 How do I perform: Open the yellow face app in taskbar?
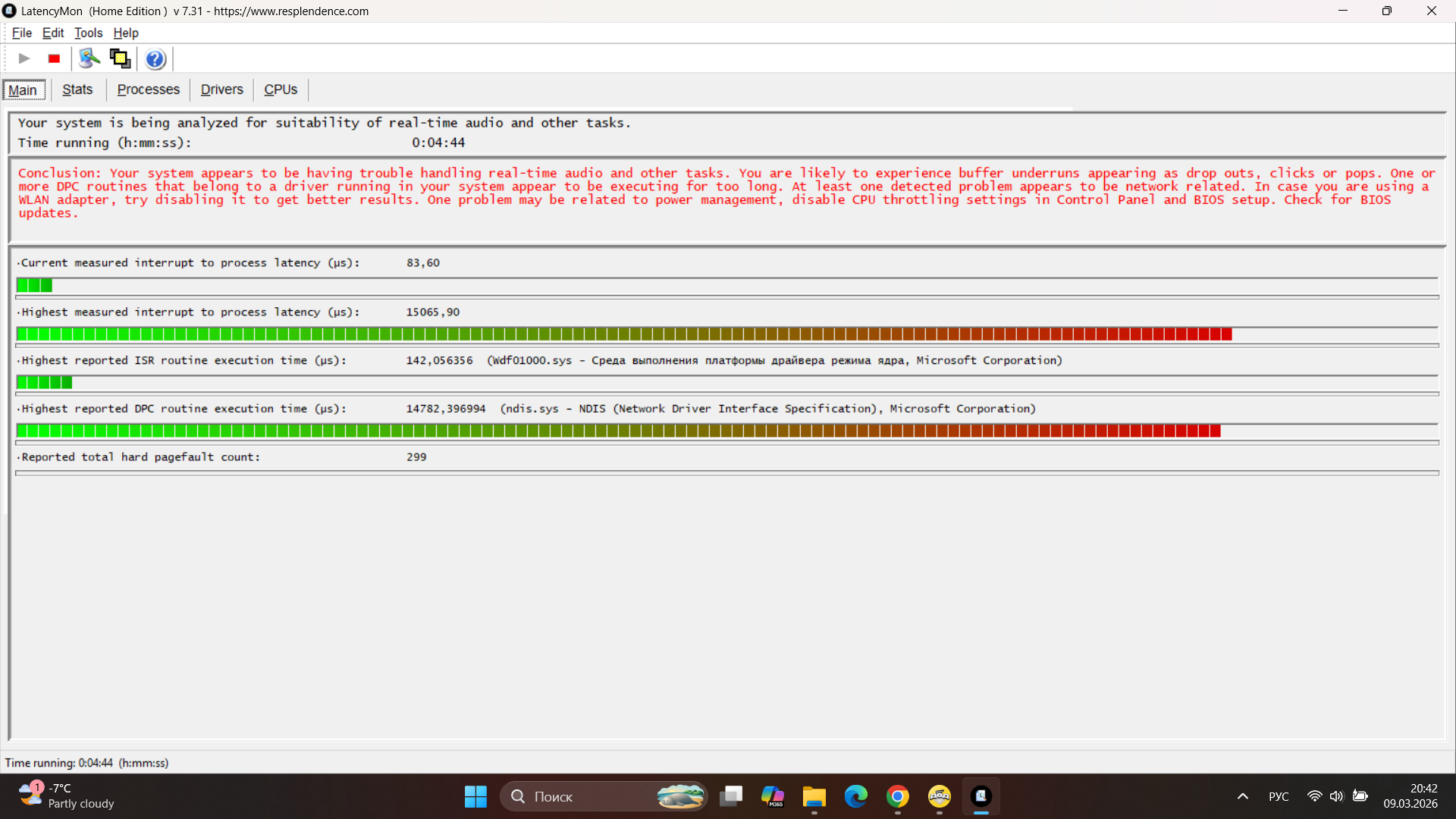coord(940,796)
